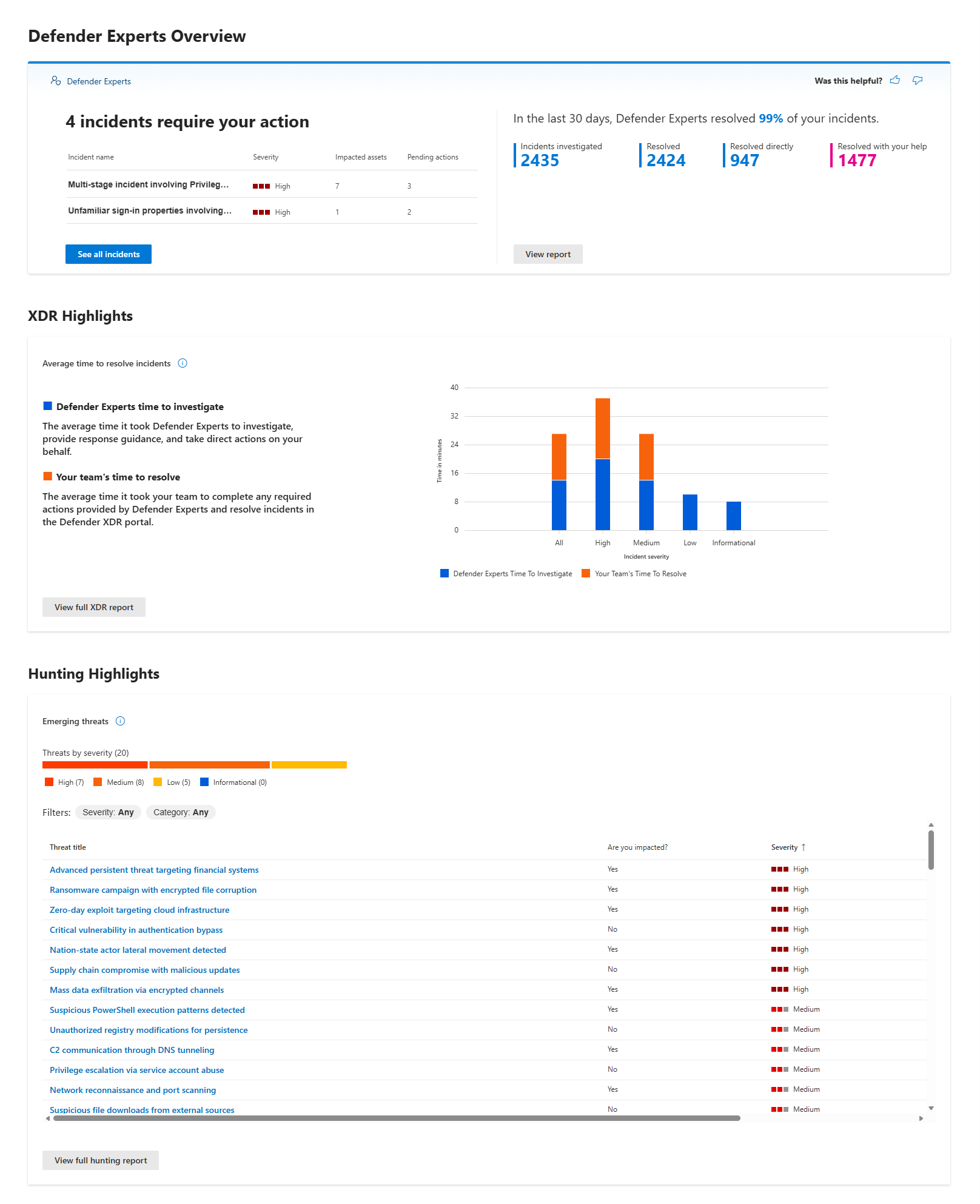The width and height of the screenshot is (980, 1204).
Task: Click the Low severity chart bar
Action: pos(690,513)
